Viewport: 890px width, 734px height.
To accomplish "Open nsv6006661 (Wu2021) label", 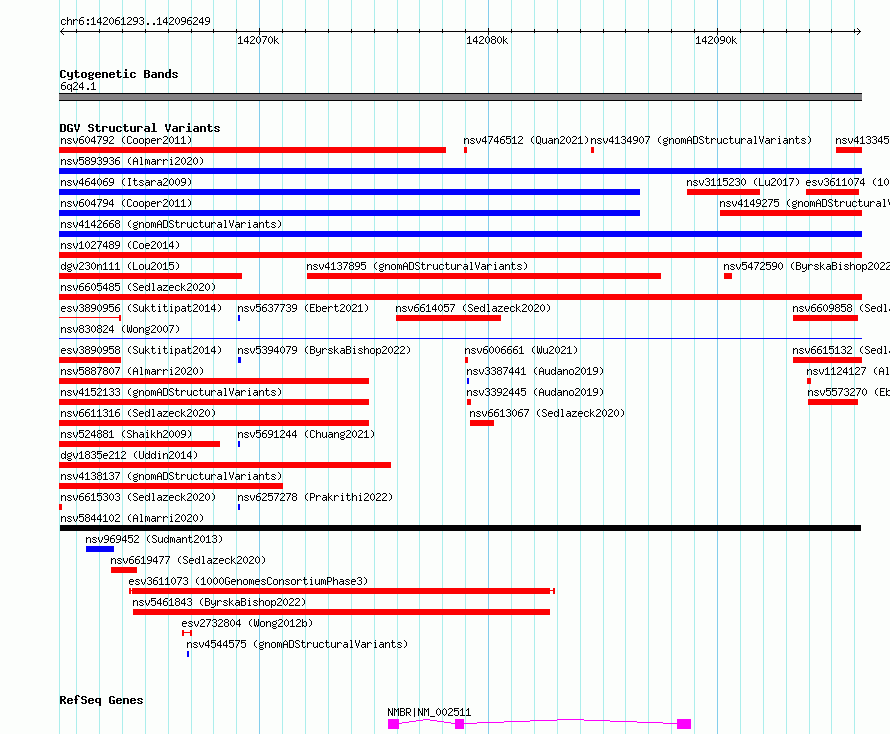I will 521,350.
